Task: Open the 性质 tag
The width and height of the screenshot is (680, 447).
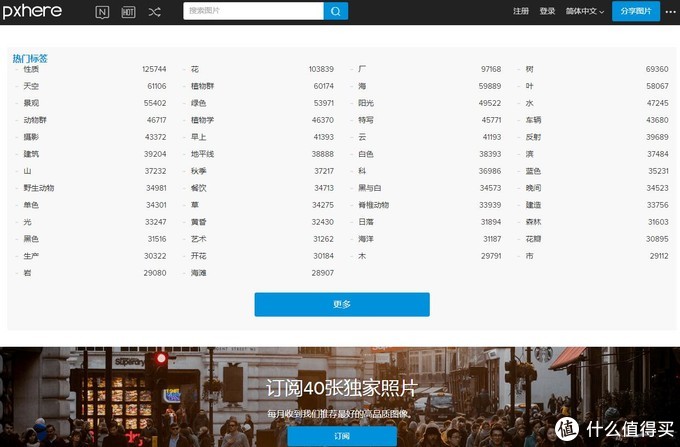Action: [x=31, y=69]
